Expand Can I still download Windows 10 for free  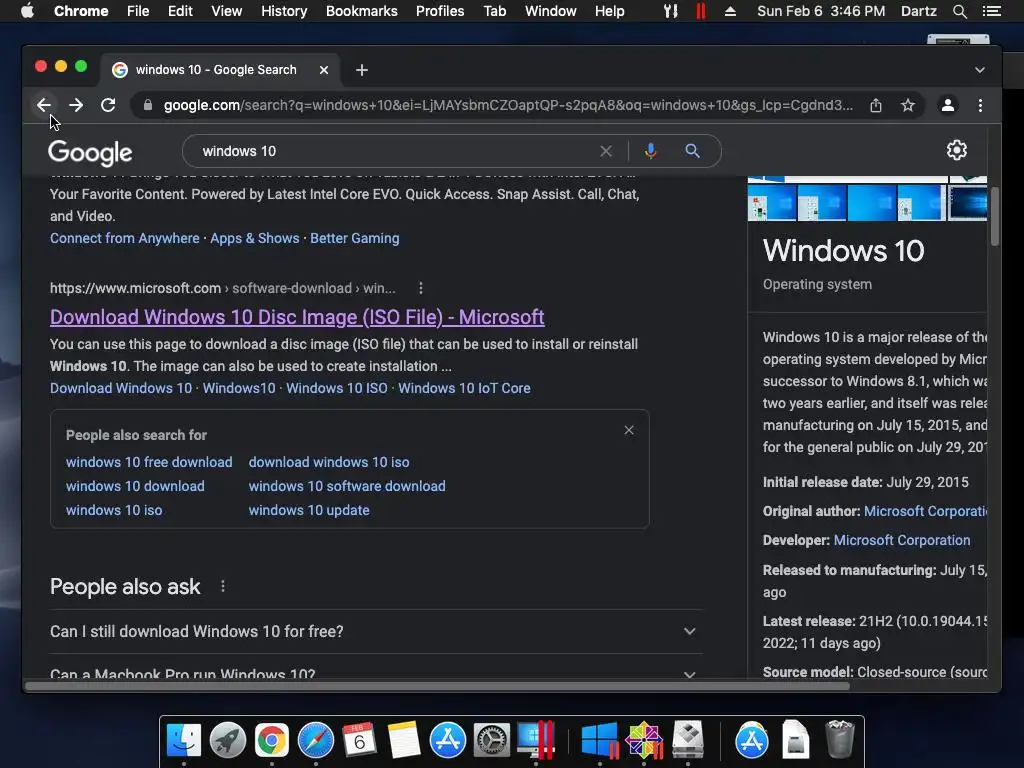374,632
